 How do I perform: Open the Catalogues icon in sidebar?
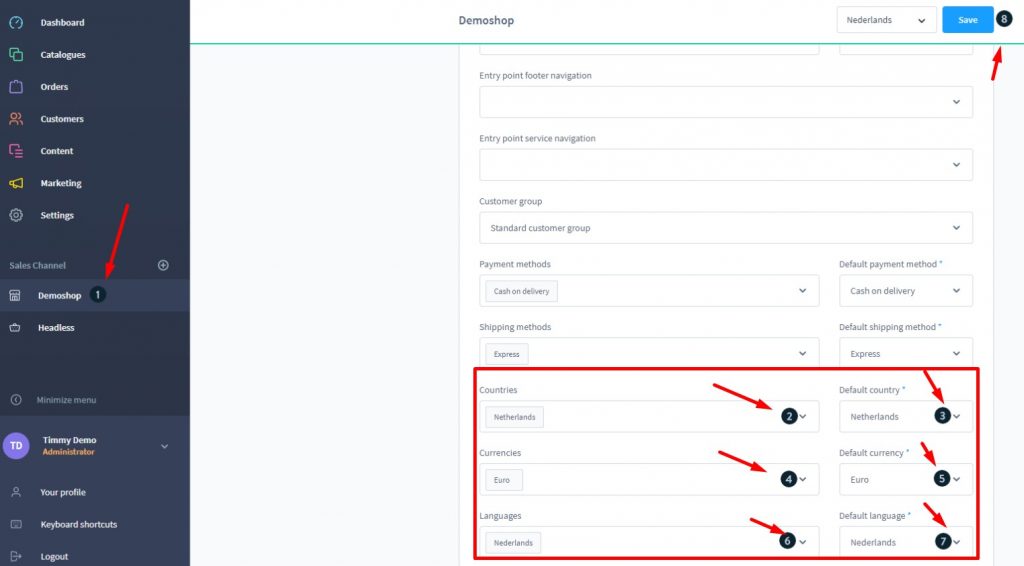pos(16,55)
